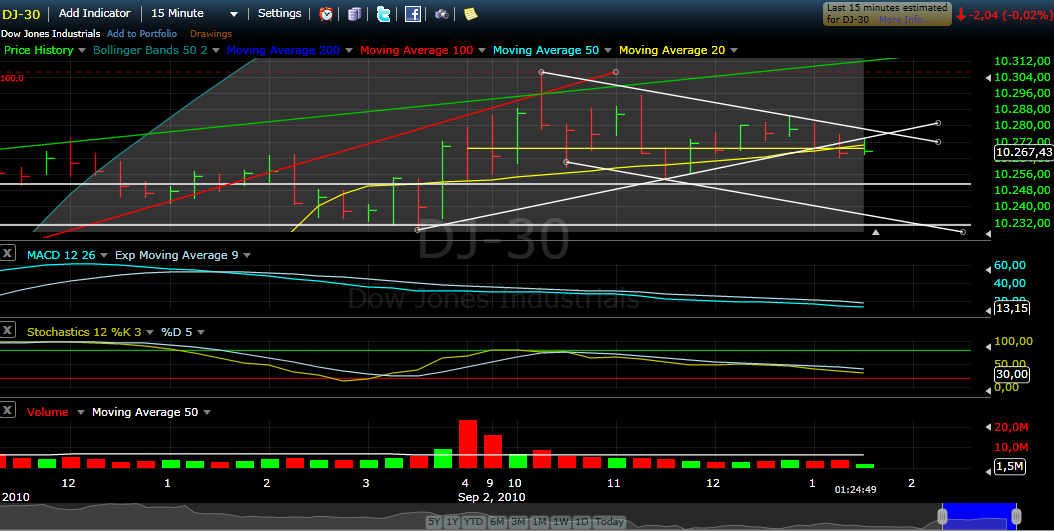Click the More Info link

(905, 20)
